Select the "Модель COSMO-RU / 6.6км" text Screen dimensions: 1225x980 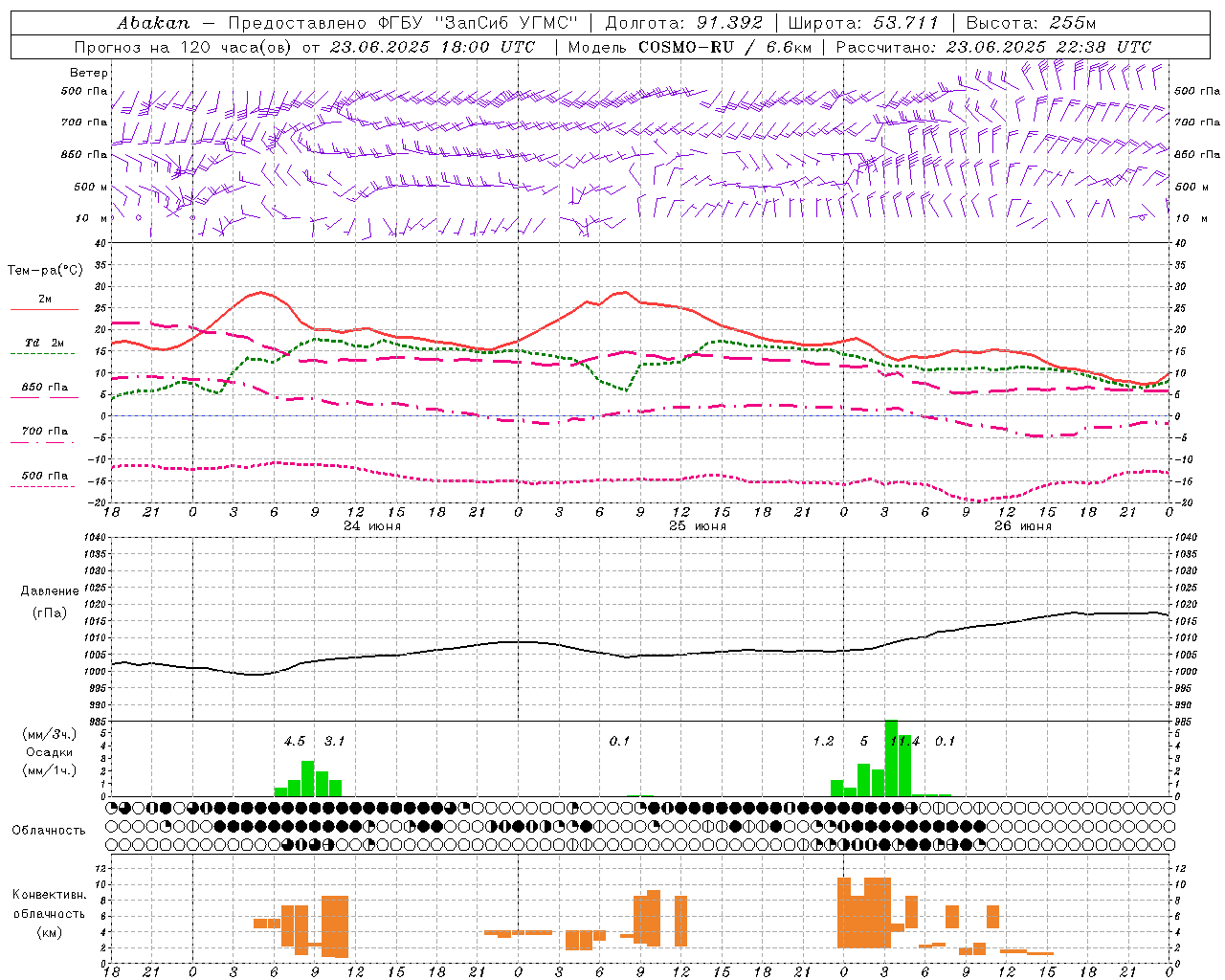[x=690, y=47]
